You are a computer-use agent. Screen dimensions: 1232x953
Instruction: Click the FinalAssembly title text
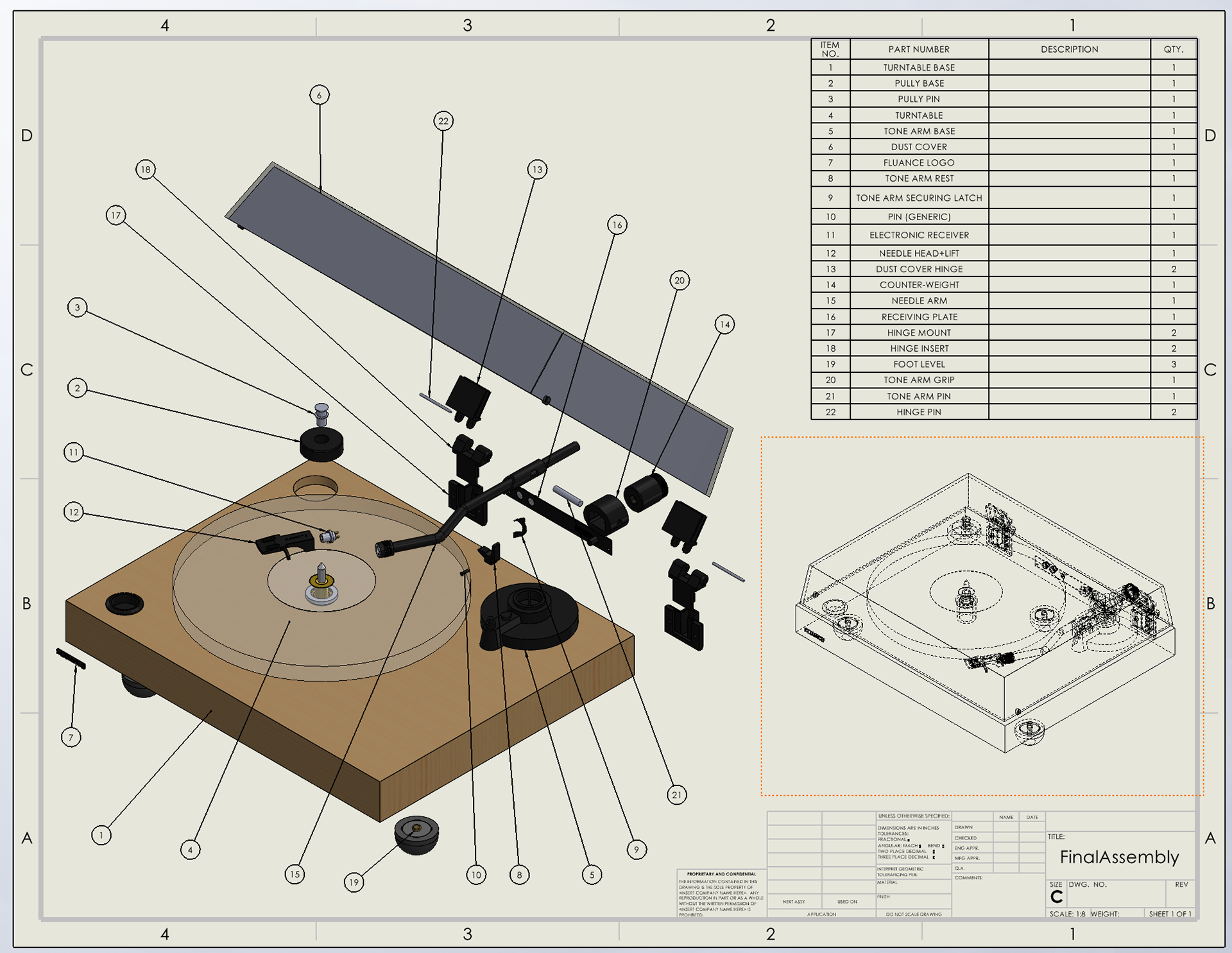1119,857
